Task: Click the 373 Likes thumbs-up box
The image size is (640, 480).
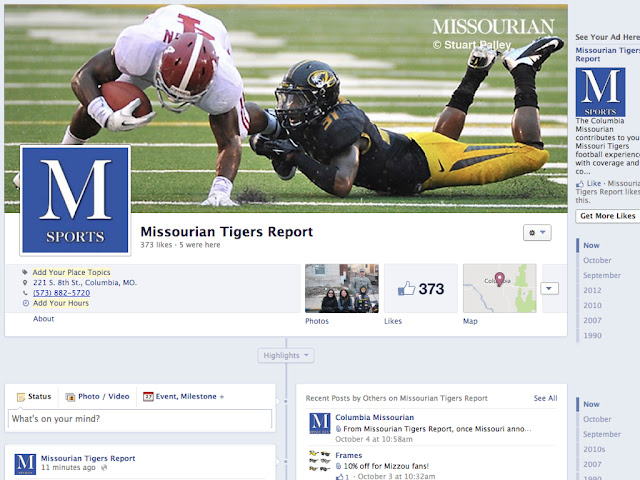Action: pyautogui.click(x=421, y=289)
